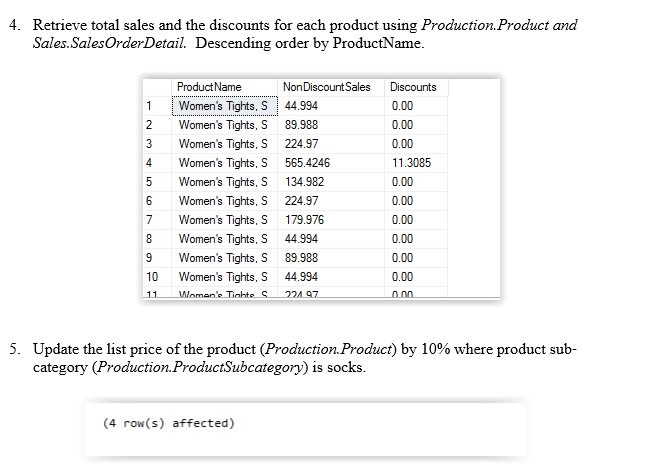The height and width of the screenshot is (473, 660).
Task: Click the 44.994 value in row 10
Action: [x=301, y=277]
